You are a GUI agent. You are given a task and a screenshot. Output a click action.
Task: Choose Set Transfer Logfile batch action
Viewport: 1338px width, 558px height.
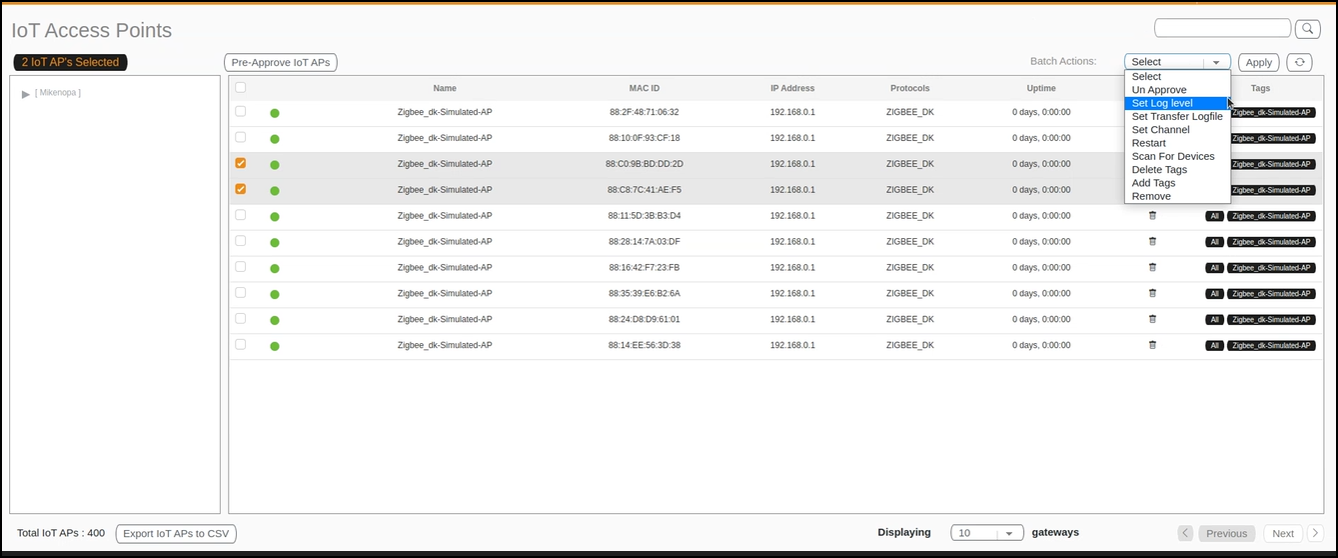pos(1177,116)
